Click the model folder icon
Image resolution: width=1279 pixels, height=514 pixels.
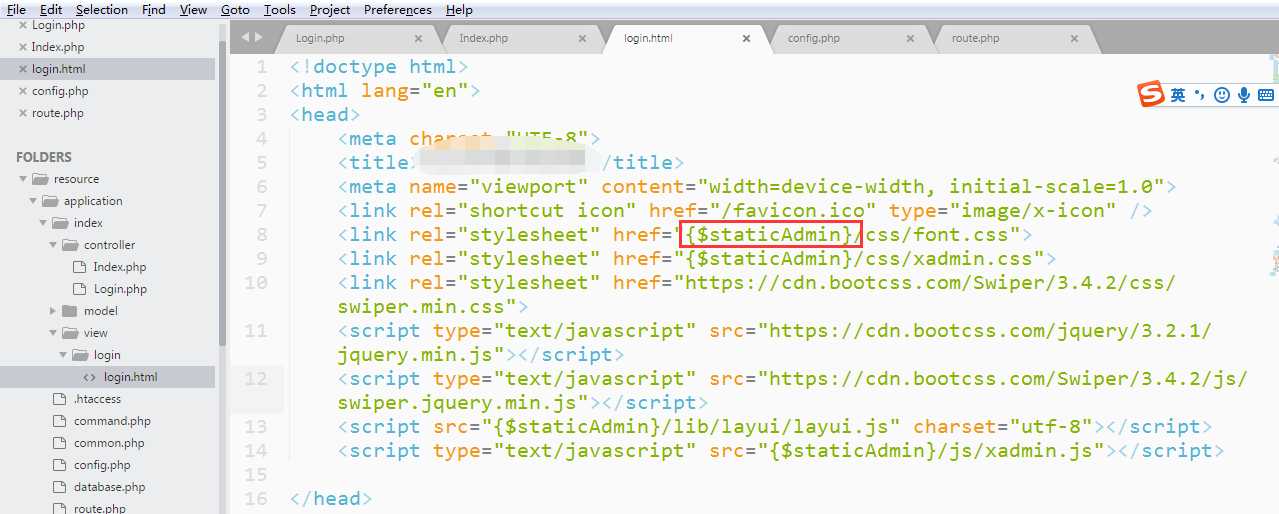tap(70, 311)
